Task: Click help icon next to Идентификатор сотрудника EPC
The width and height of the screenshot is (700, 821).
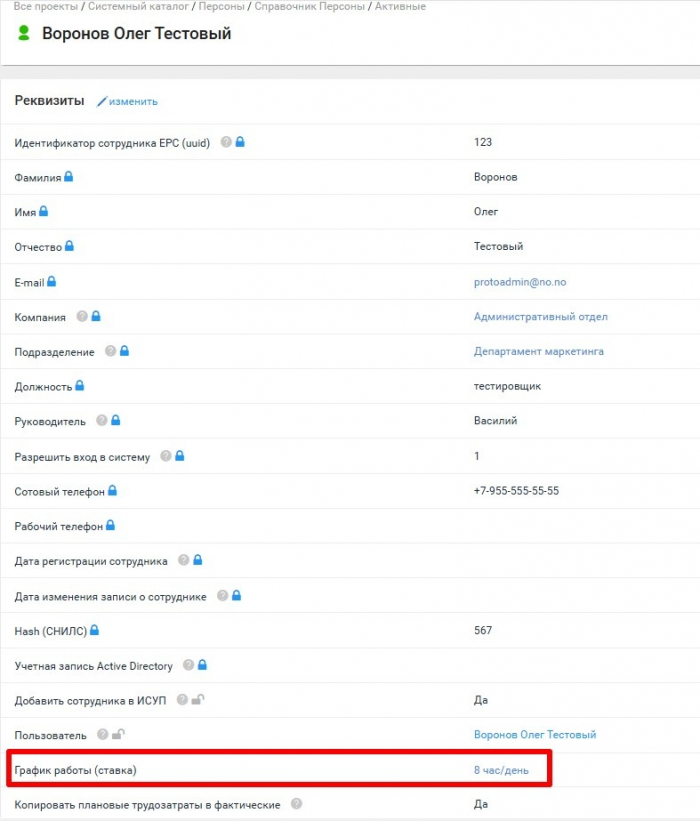Action: click(226, 142)
